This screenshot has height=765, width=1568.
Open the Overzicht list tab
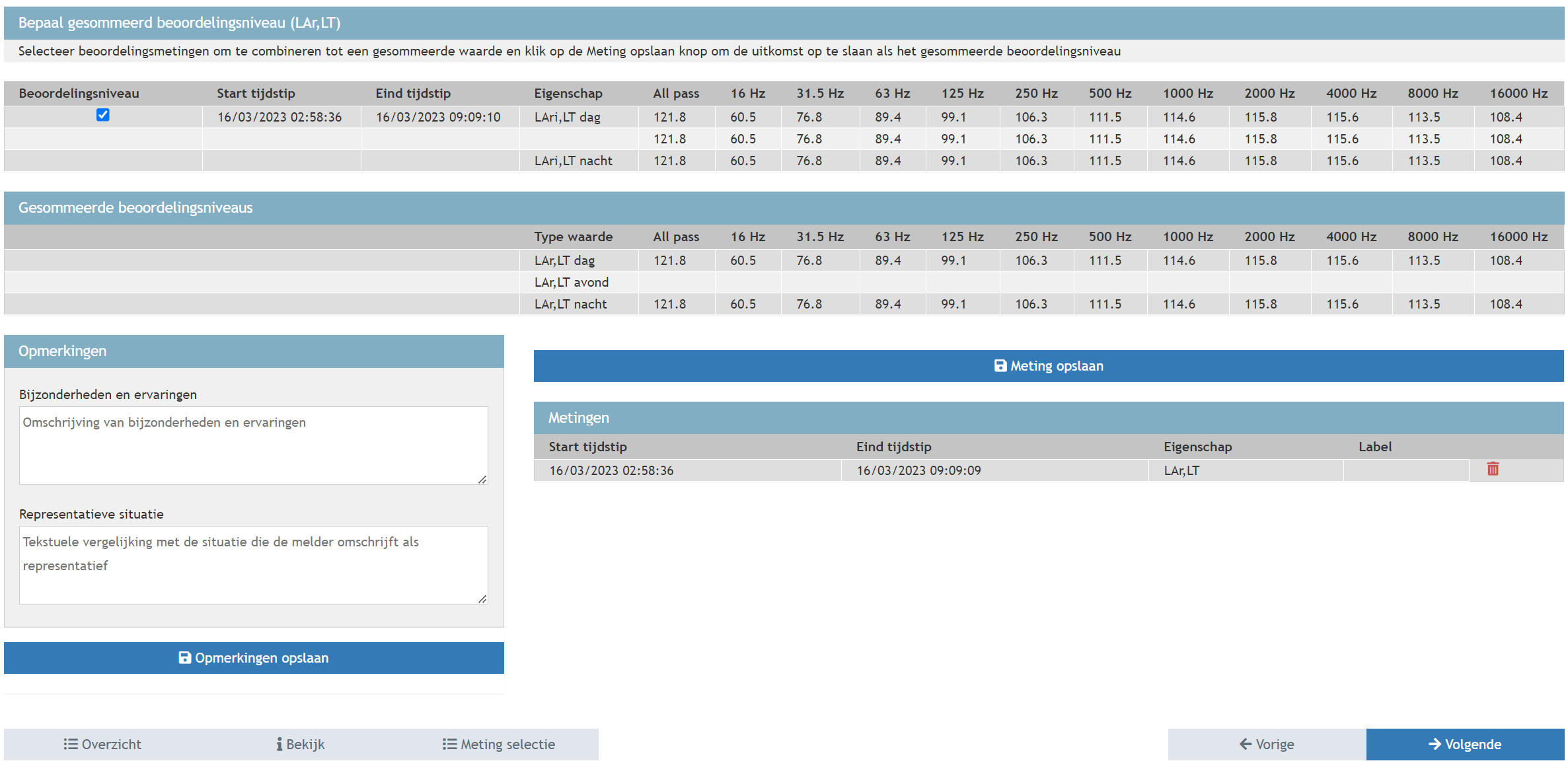pyautogui.click(x=102, y=745)
